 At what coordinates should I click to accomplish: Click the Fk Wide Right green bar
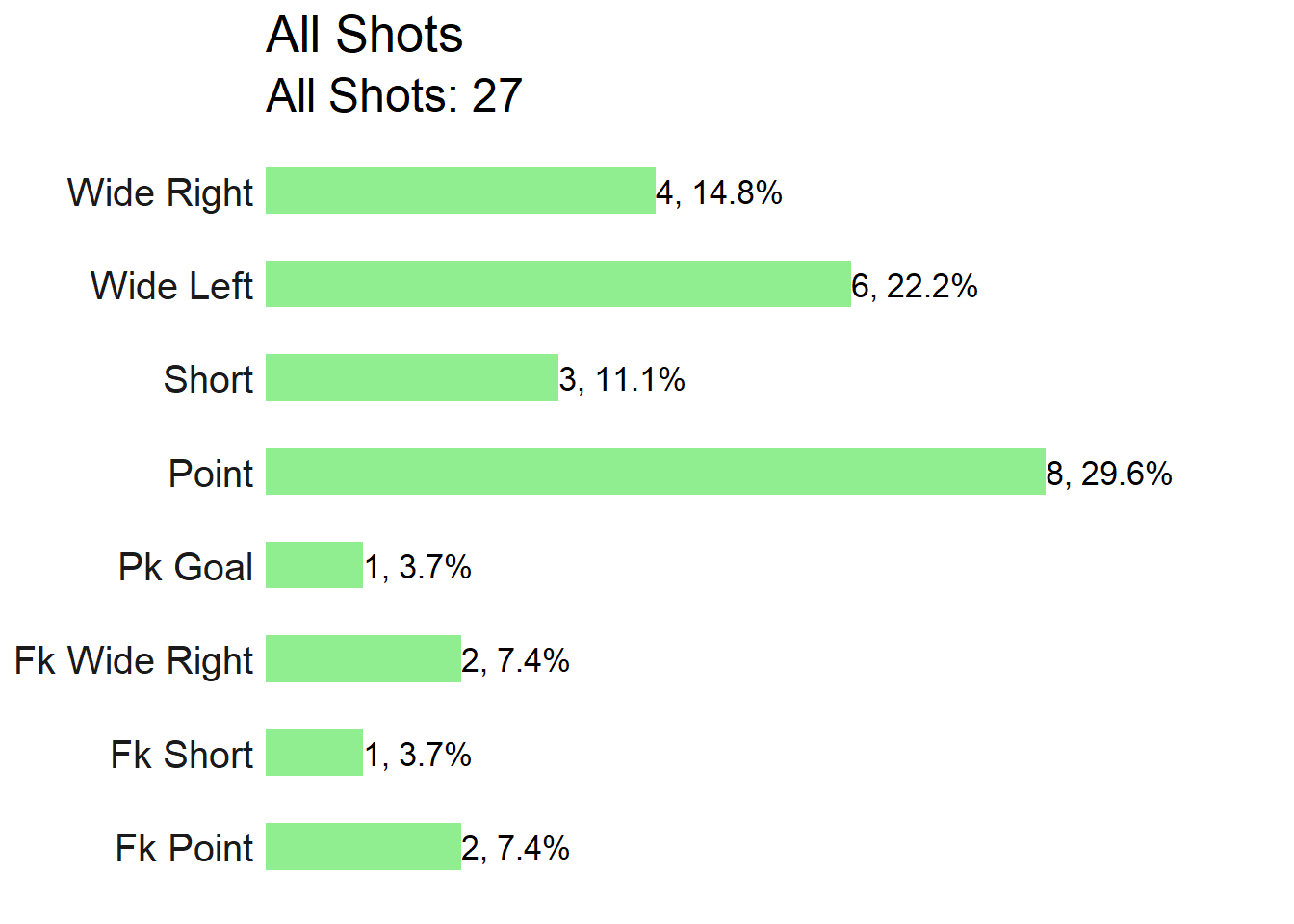tap(363, 658)
